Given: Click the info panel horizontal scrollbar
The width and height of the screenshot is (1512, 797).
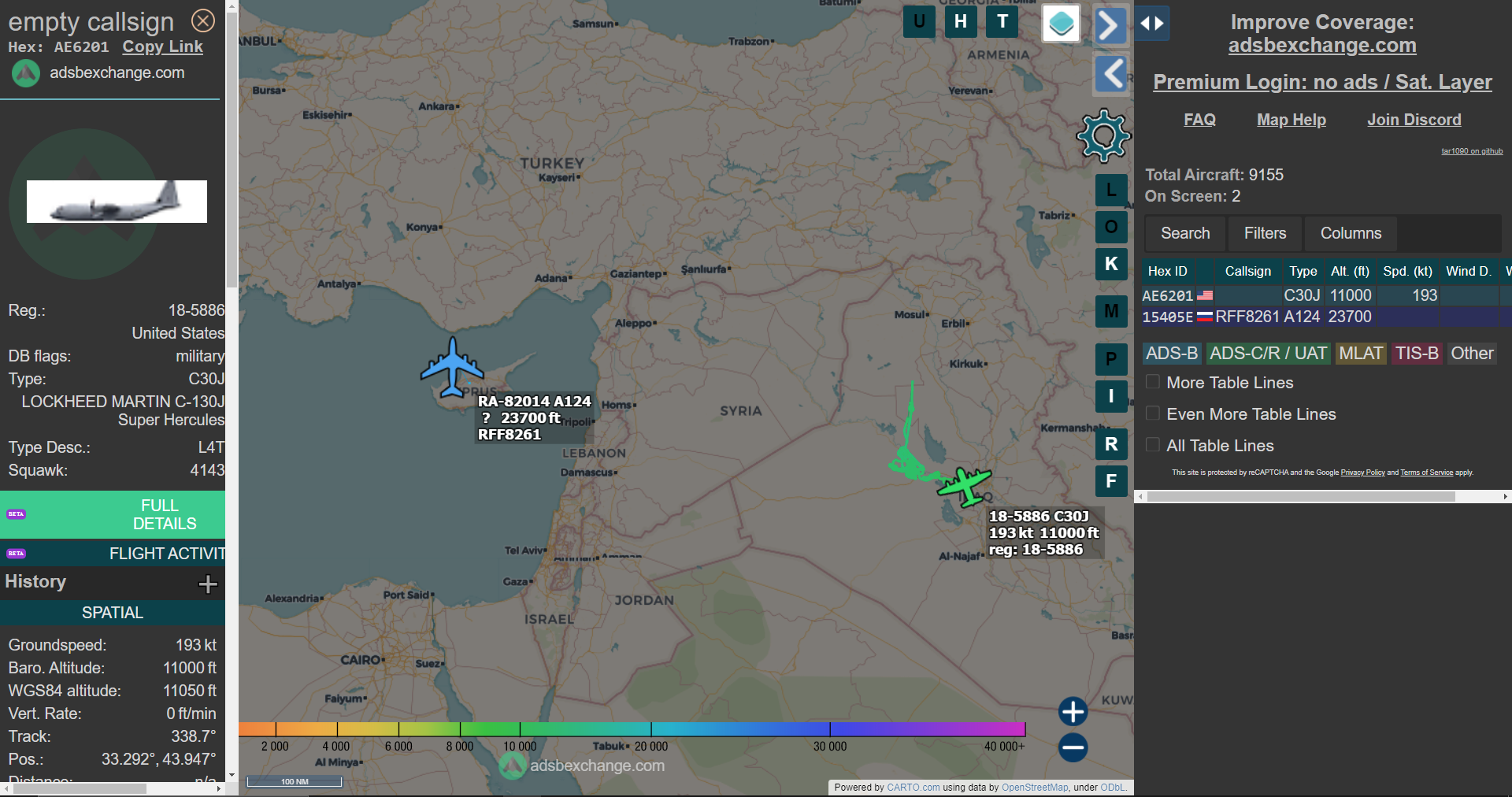Looking at the screenshot, I should (x=80, y=788).
